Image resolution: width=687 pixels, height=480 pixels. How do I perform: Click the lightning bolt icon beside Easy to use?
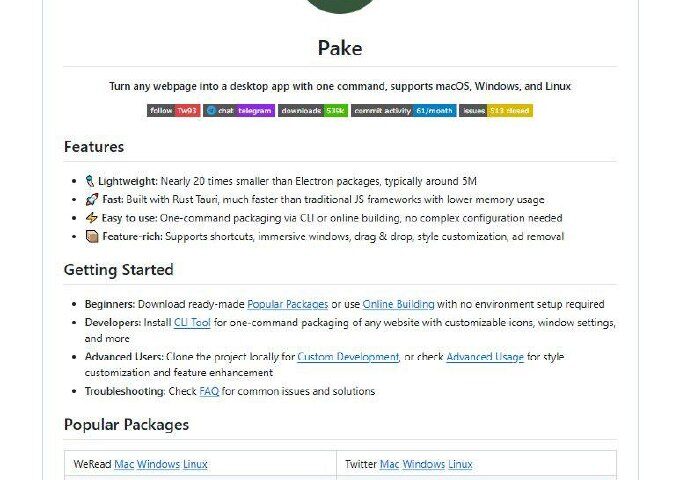click(x=92, y=218)
